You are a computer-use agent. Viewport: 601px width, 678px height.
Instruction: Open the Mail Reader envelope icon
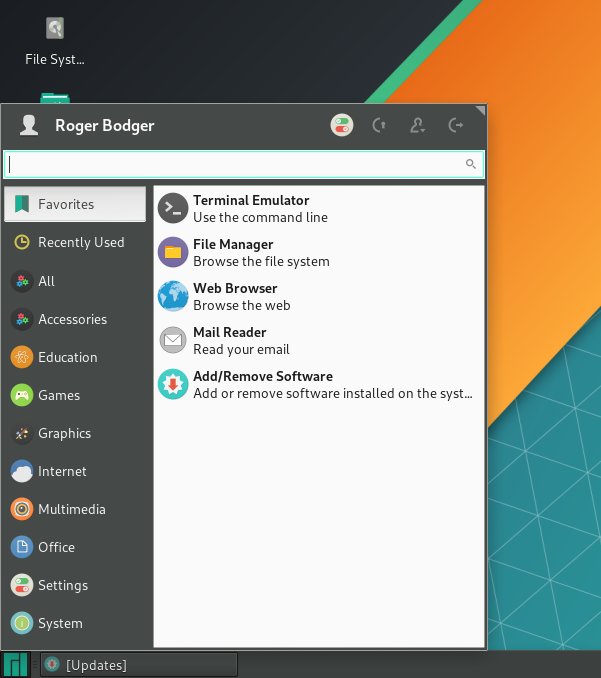[173, 340]
